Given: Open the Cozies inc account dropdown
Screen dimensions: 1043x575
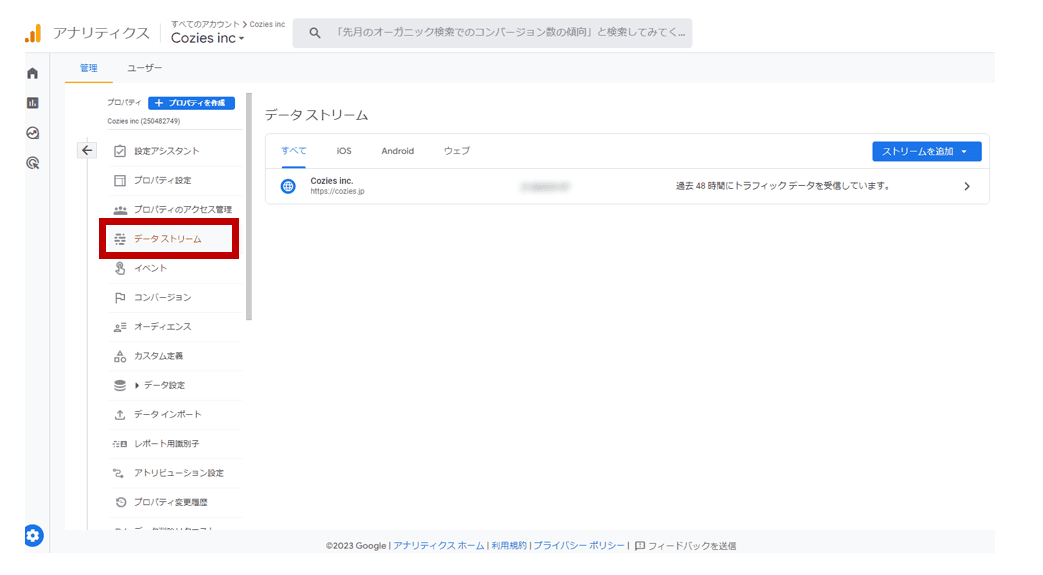Looking at the screenshot, I should (208, 38).
